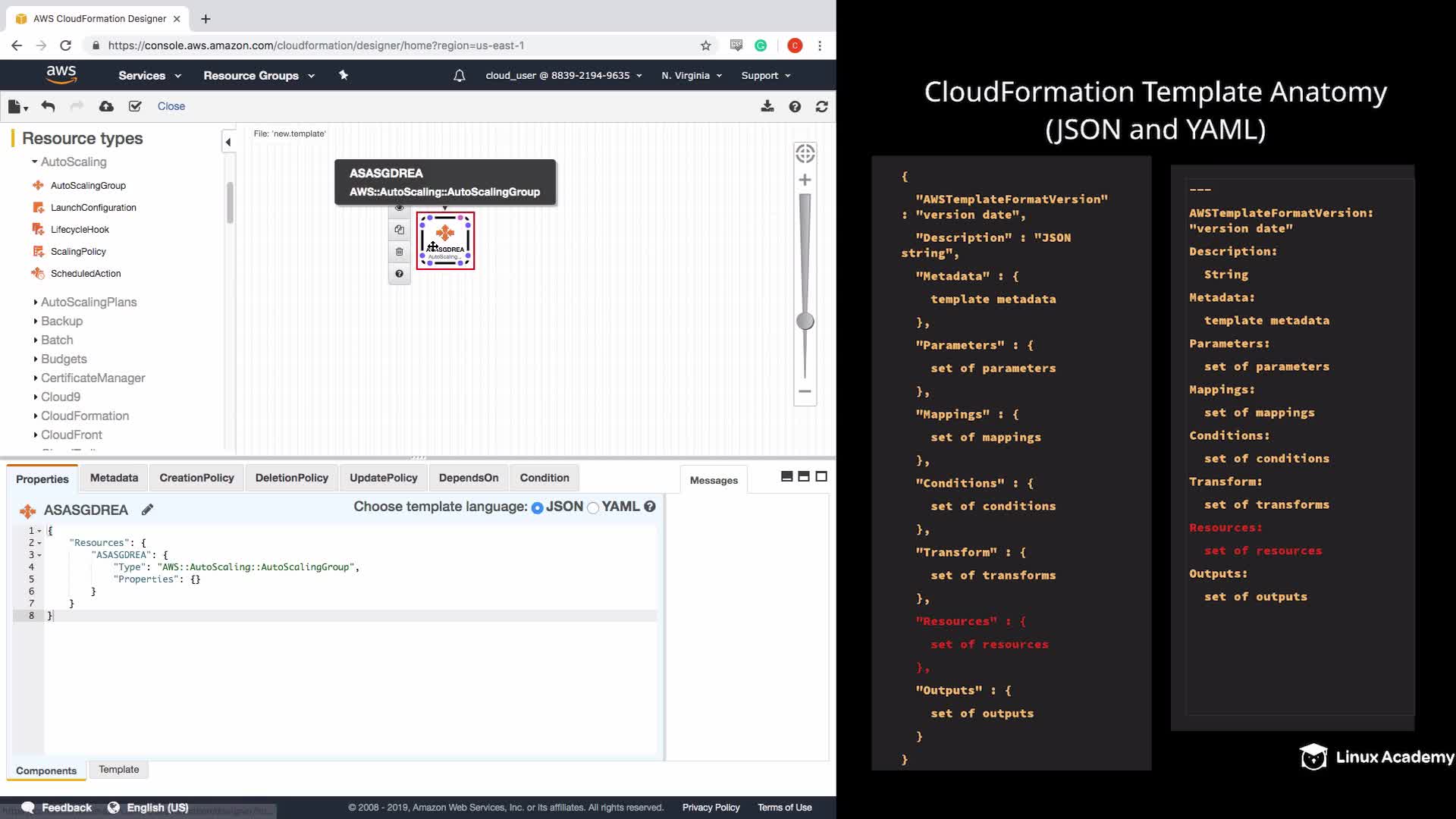Click the create stack cloud upload icon
Screen dimensions: 1456x819
click(x=106, y=106)
